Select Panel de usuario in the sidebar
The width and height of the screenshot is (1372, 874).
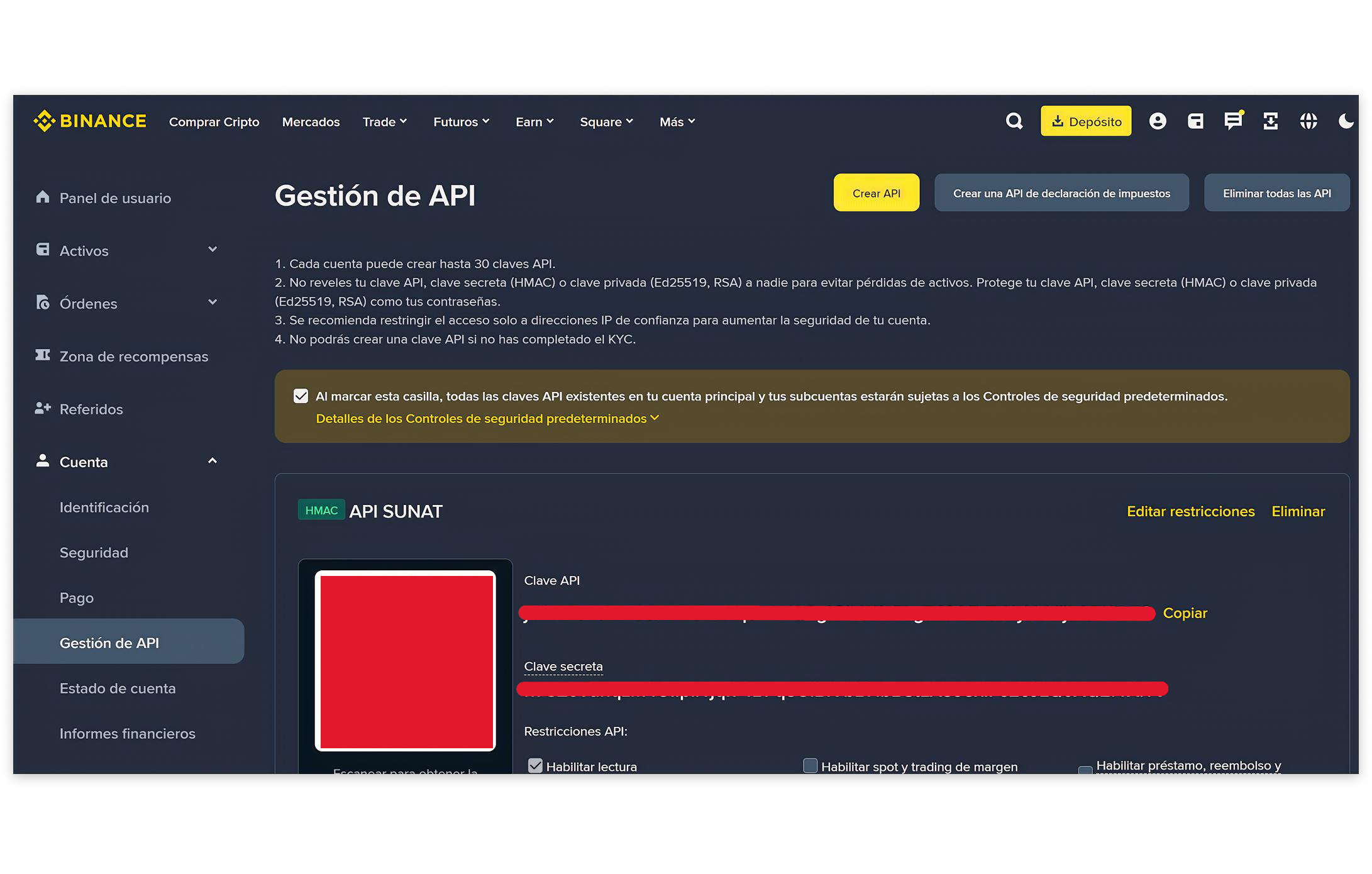click(115, 198)
